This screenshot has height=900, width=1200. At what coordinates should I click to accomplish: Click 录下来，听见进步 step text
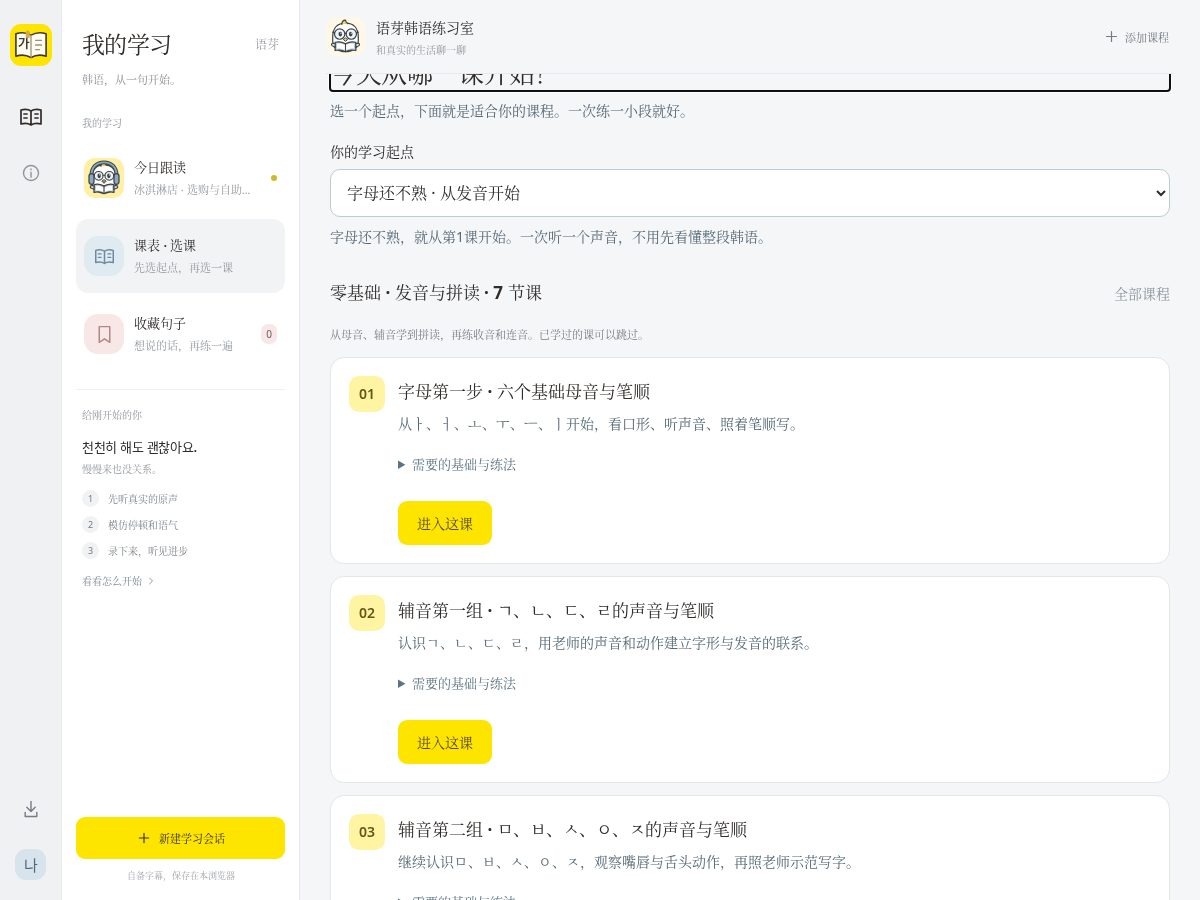[148, 551]
